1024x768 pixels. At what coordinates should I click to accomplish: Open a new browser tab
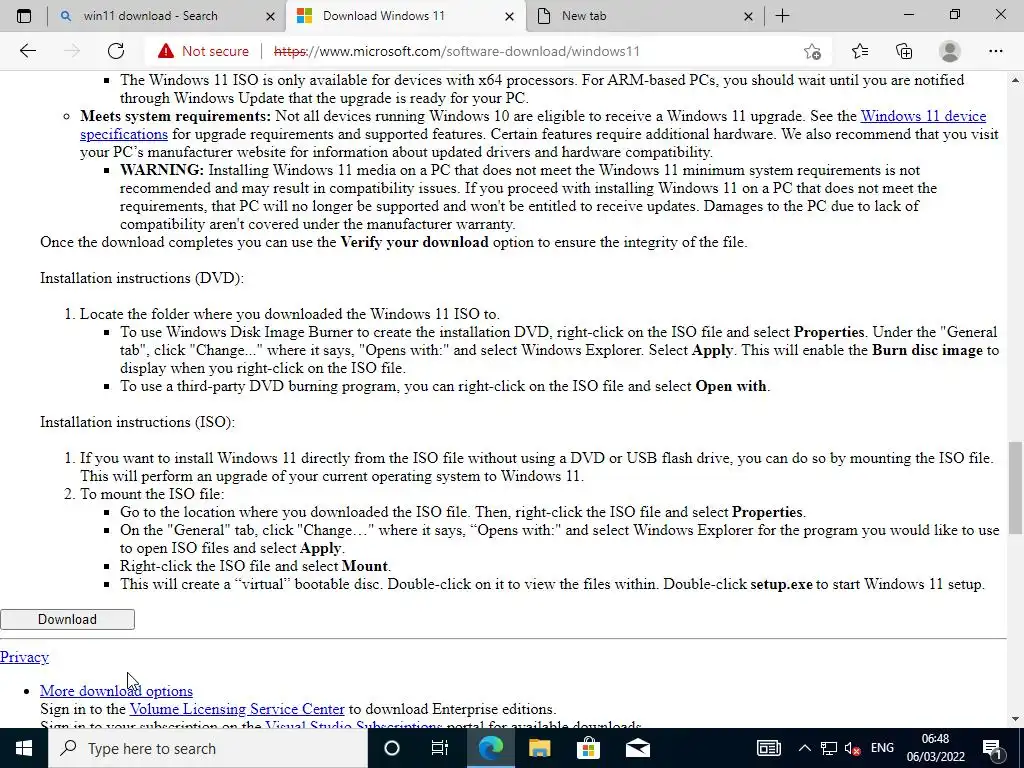coord(782,16)
